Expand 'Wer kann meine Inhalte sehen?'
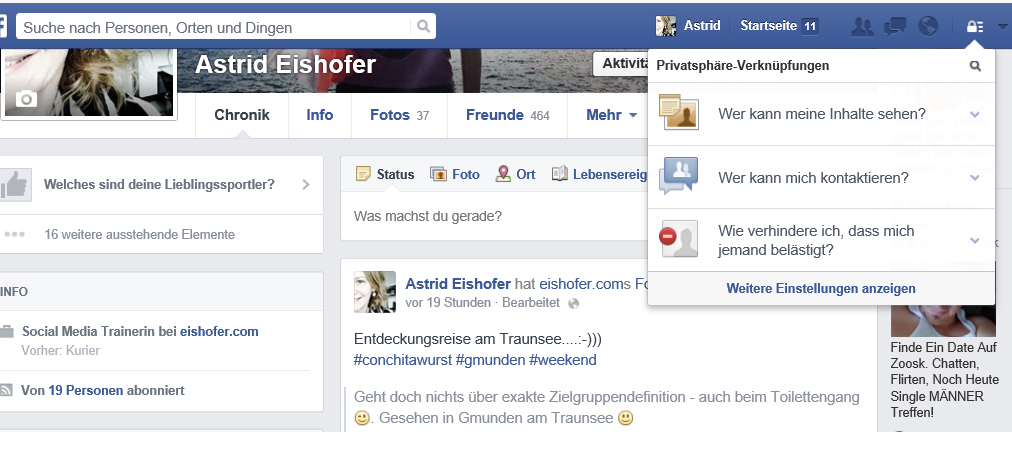 tap(821, 114)
